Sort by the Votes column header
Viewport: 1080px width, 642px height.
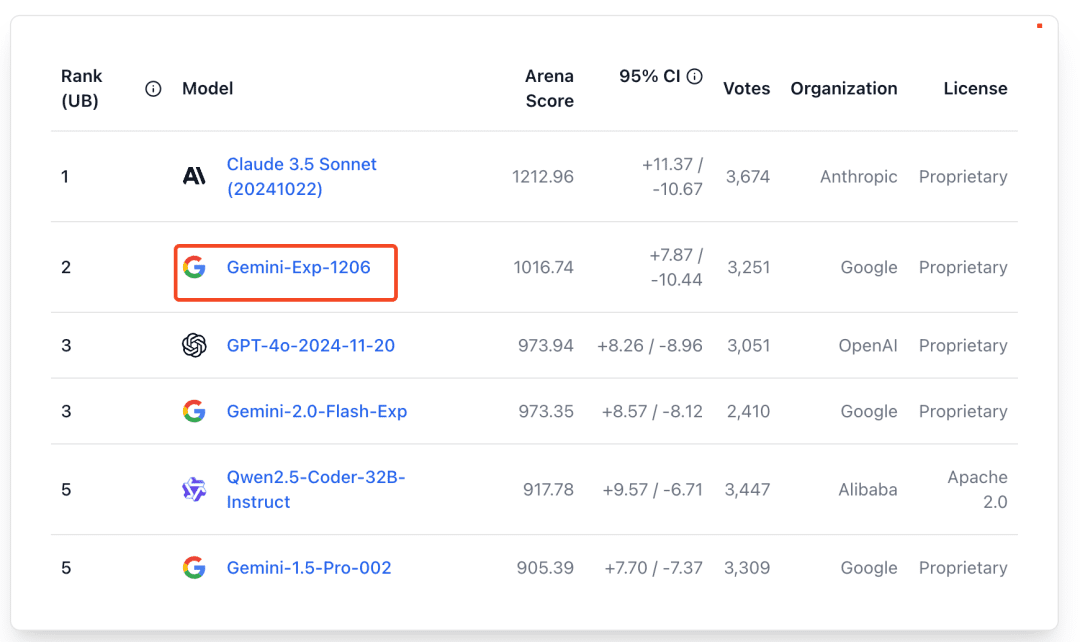pyautogui.click(x=747, y=89)
